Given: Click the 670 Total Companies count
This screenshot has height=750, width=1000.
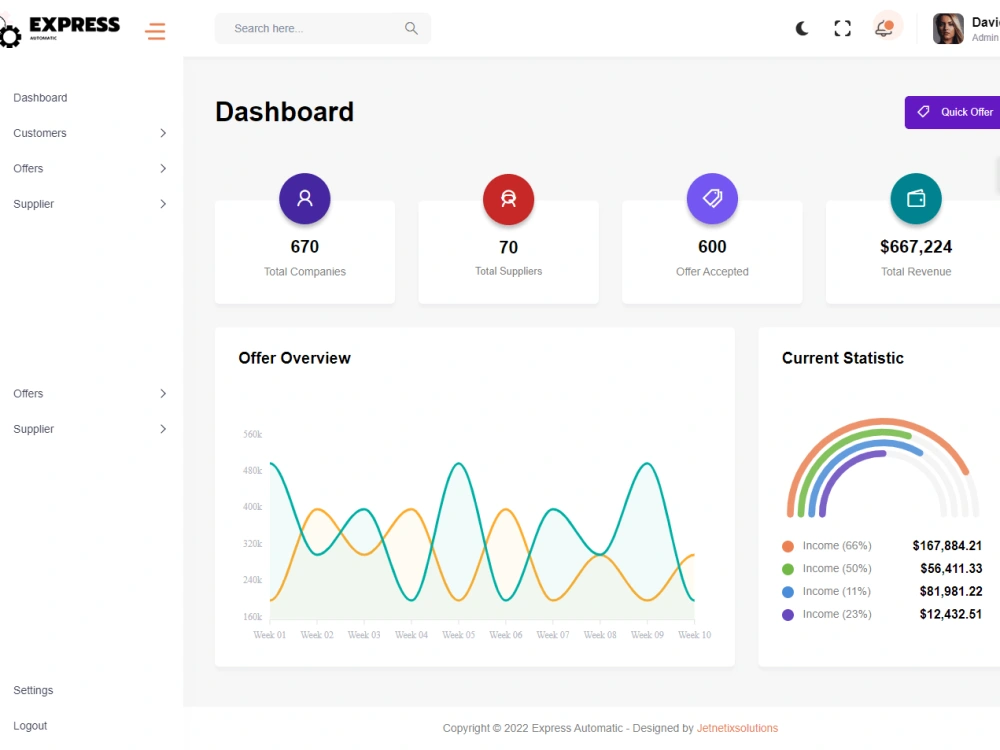Looking at the screenshot, I should (305, 247).
